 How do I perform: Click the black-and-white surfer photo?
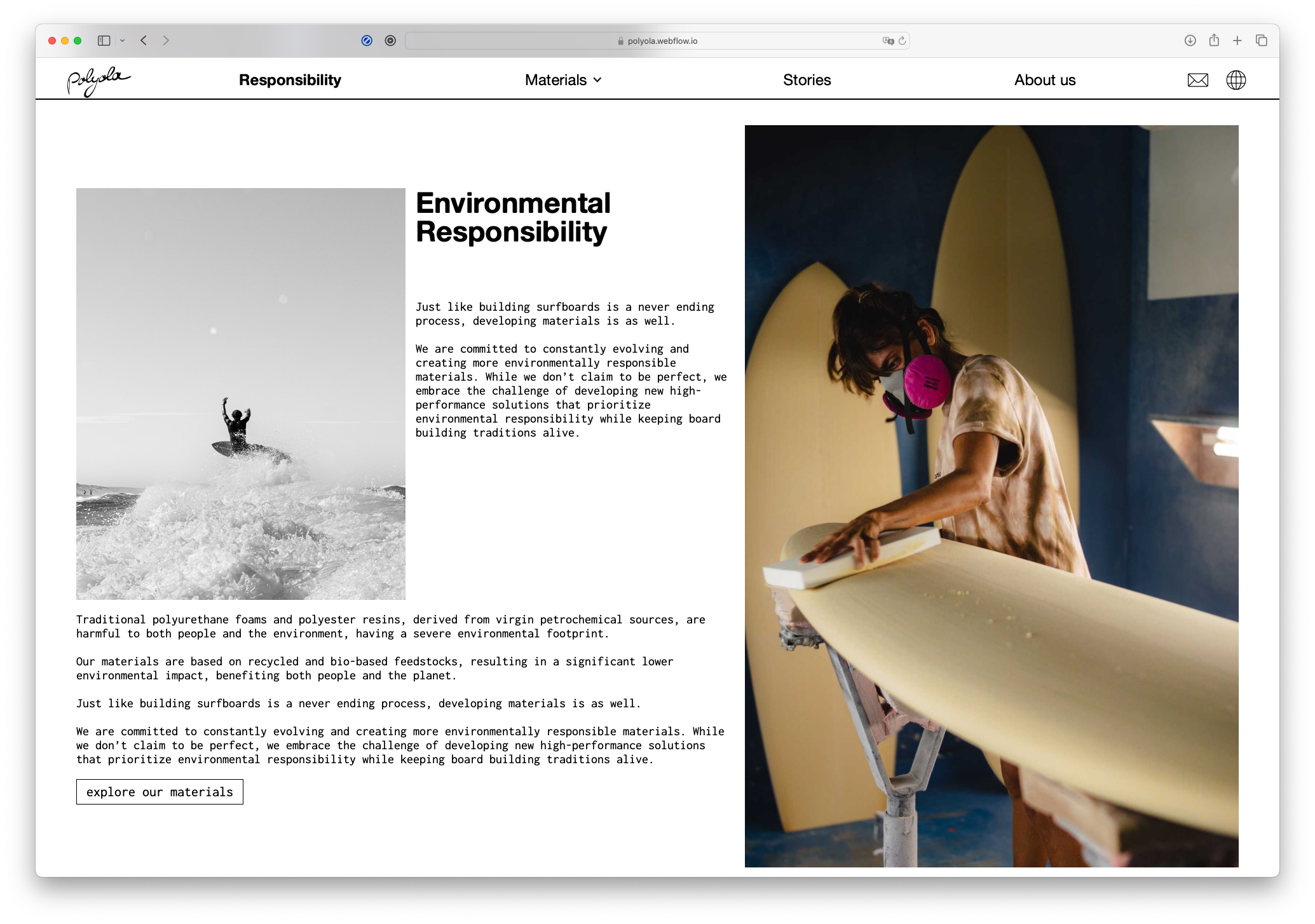tap(240, 393)
